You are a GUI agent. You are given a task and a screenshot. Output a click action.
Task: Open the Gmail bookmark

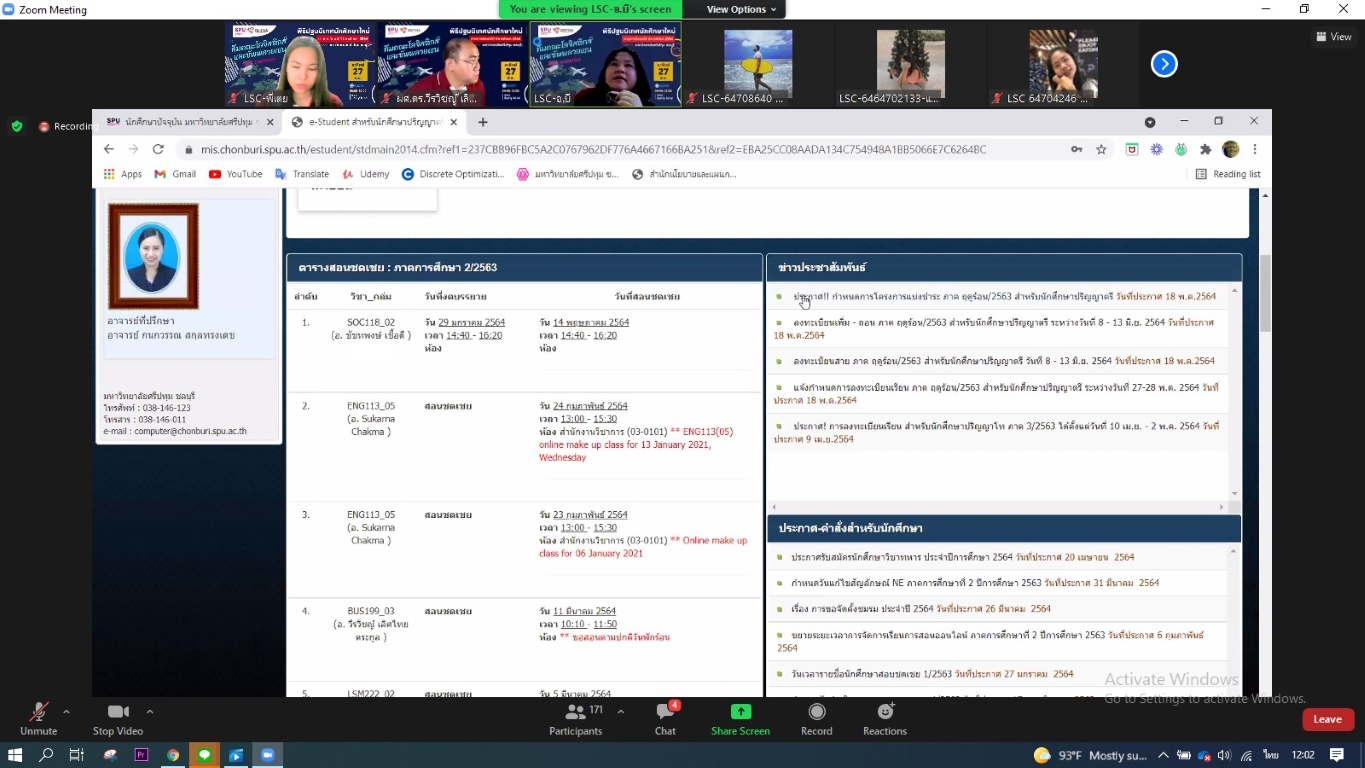click(176, 174)
